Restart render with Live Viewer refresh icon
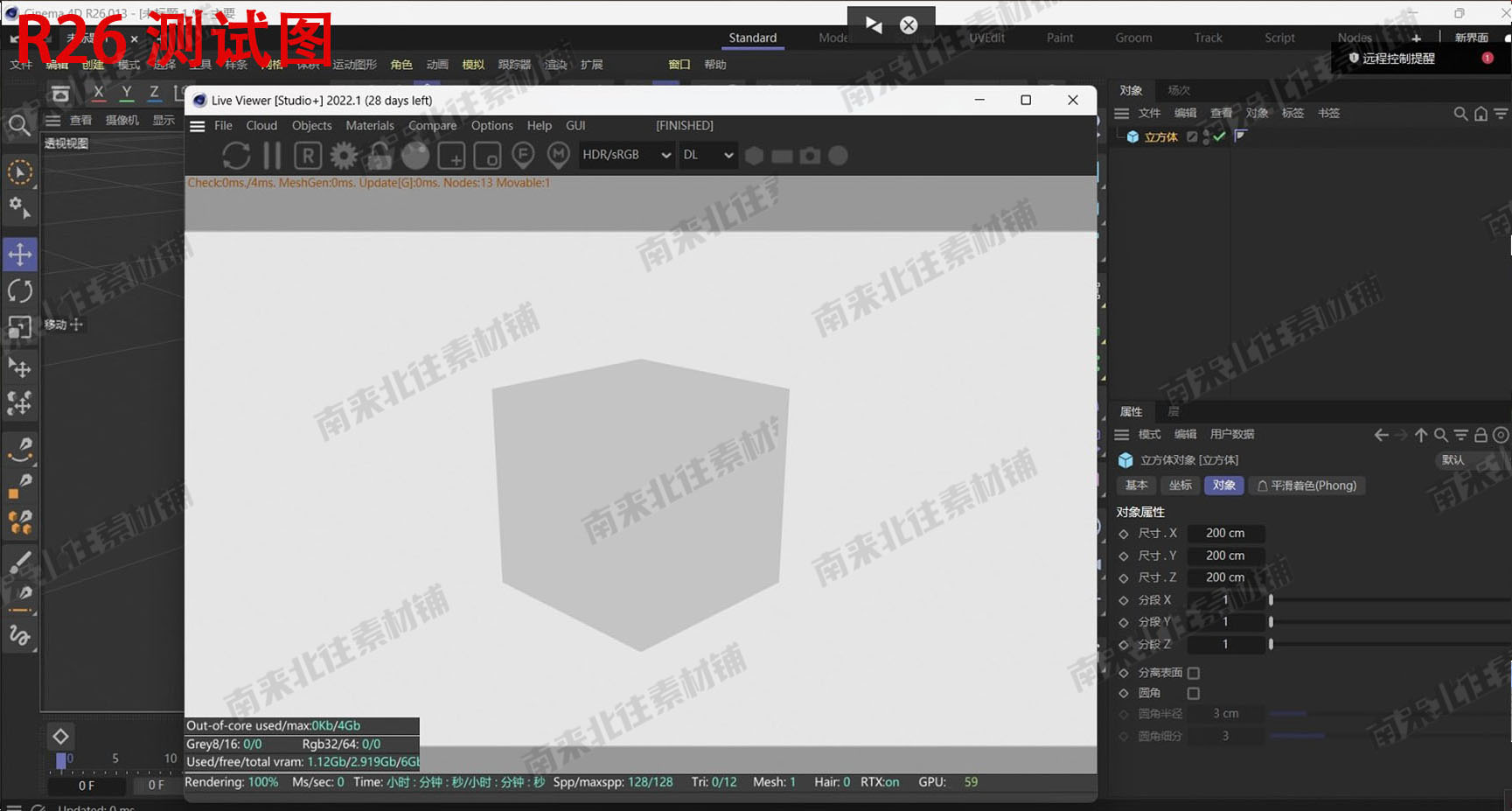This screenshot has width=1512, height=811. point(236,156)
